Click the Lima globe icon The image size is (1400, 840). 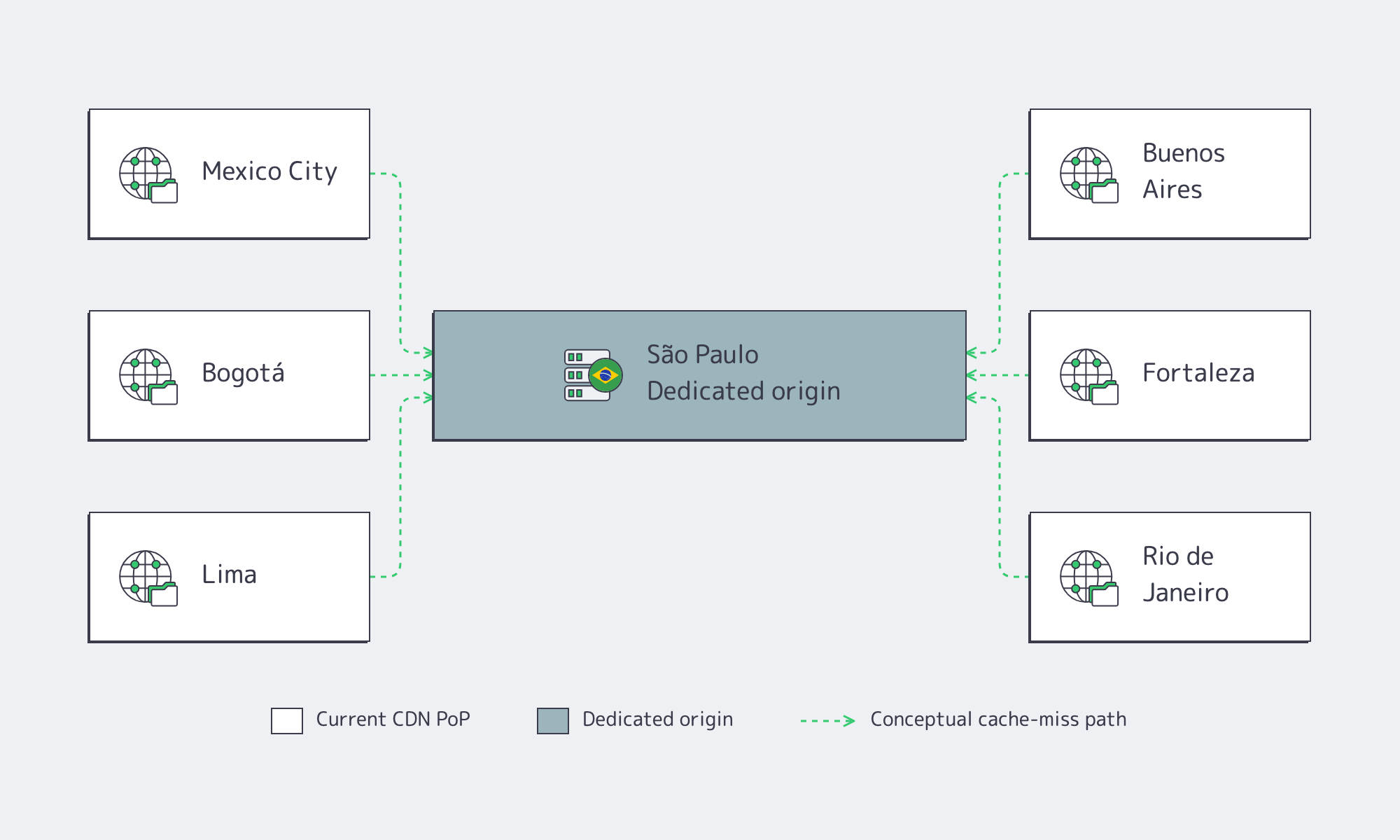point(148,578)
